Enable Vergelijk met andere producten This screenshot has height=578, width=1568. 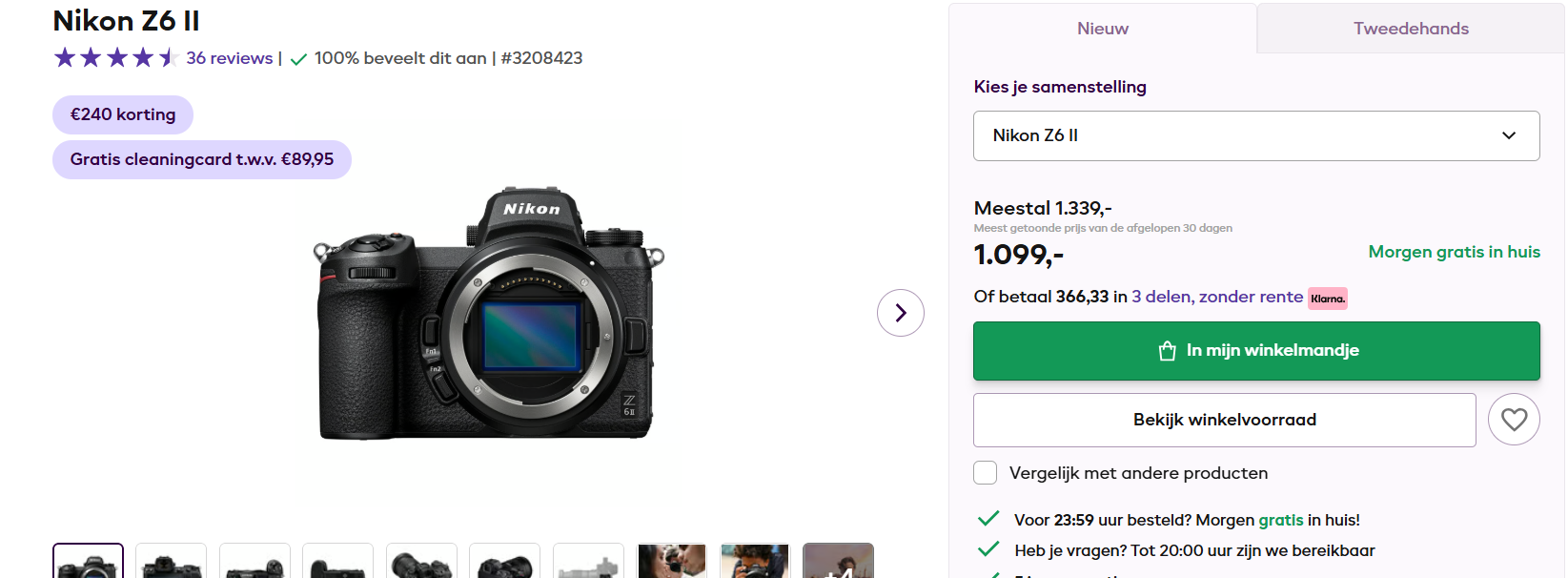coord(985,472)
